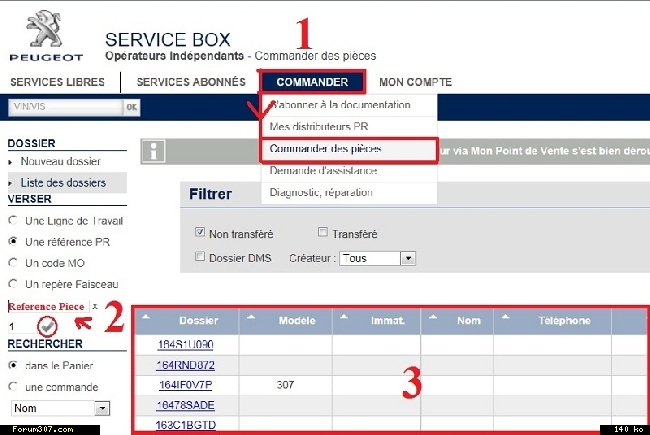This screenshot has width=650, height=435.
Task: Open dossier 164RND872
Action: (x=185, y=365)
